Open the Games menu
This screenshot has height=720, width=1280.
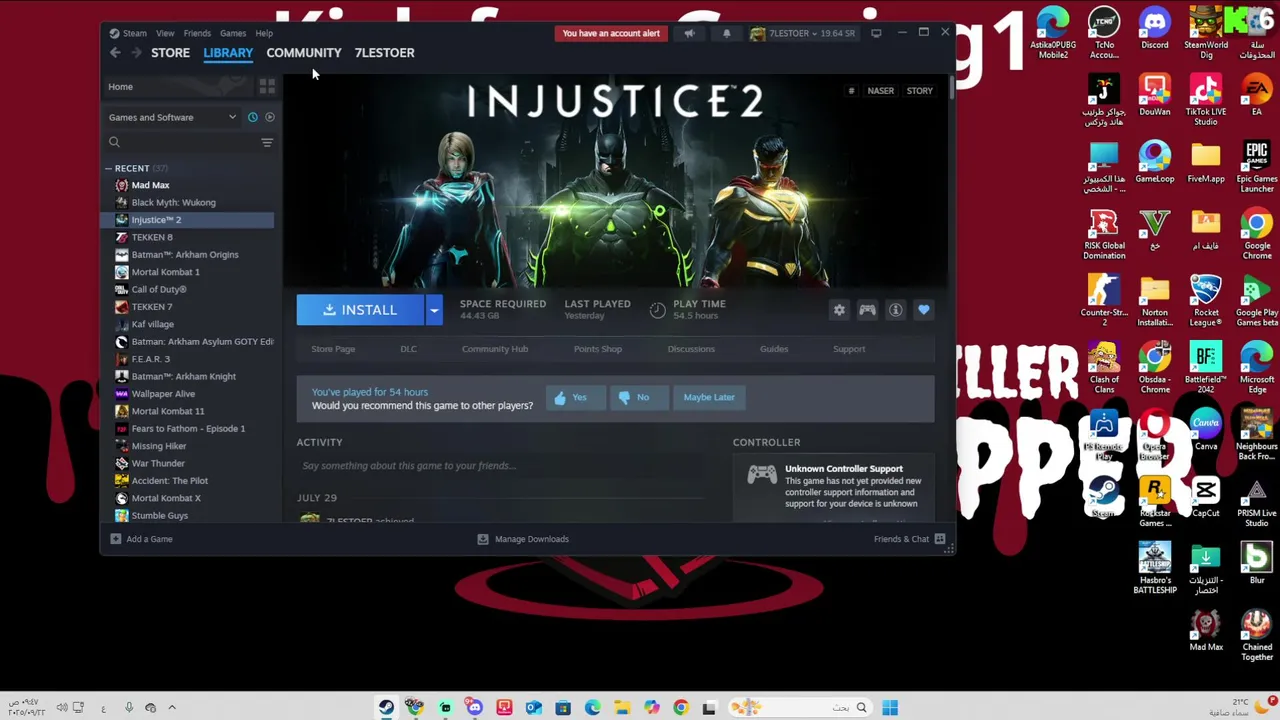point(233,33)
